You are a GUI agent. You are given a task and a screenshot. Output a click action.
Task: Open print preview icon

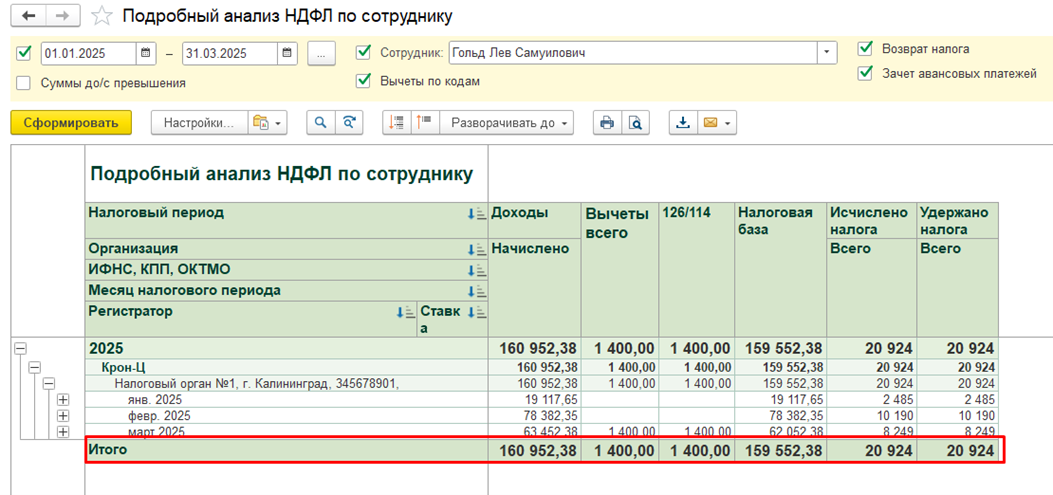point(635,123)
